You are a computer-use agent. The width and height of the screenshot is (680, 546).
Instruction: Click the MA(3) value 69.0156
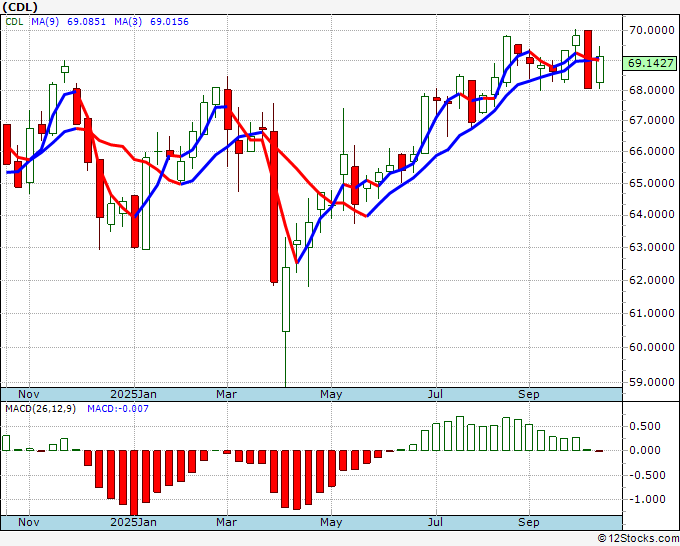point(169,22)
